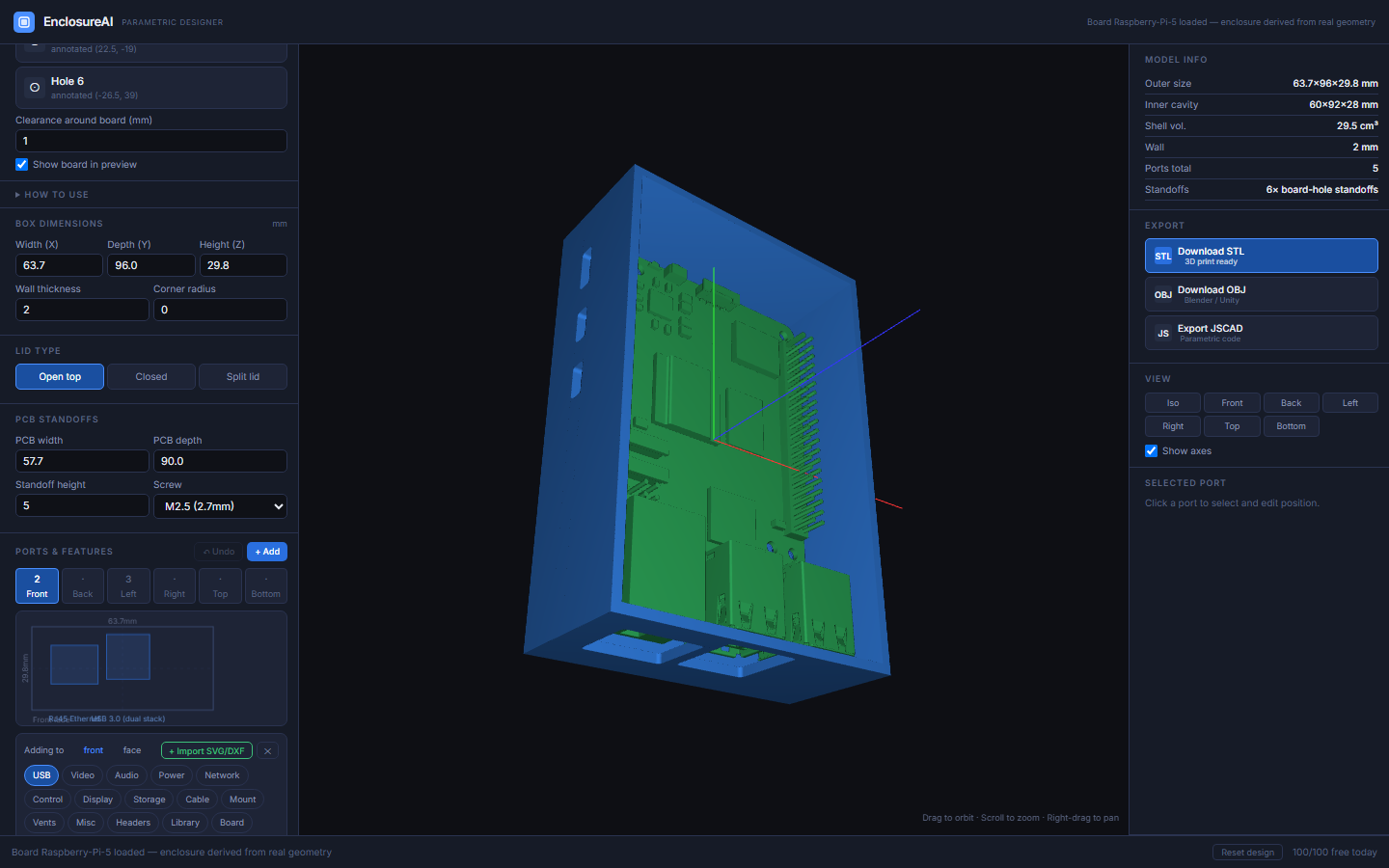Switch to the Bottom face tab

(266, 586)
